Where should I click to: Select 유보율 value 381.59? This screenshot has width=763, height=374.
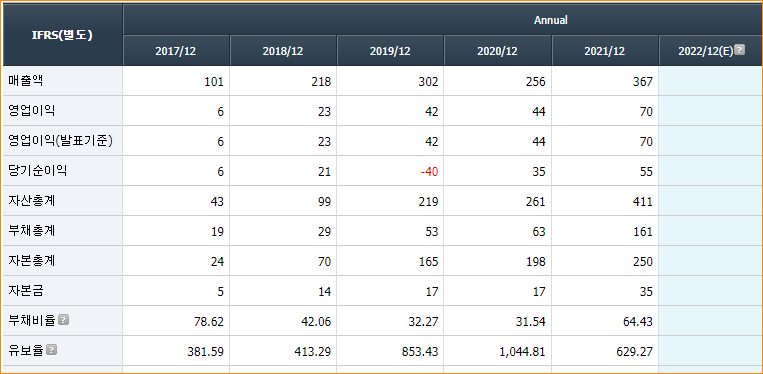click(206, 352)
